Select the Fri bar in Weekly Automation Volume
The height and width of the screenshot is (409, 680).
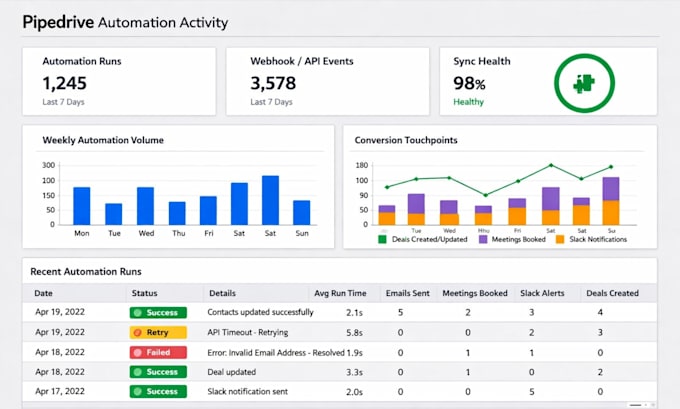coord(208,210)
